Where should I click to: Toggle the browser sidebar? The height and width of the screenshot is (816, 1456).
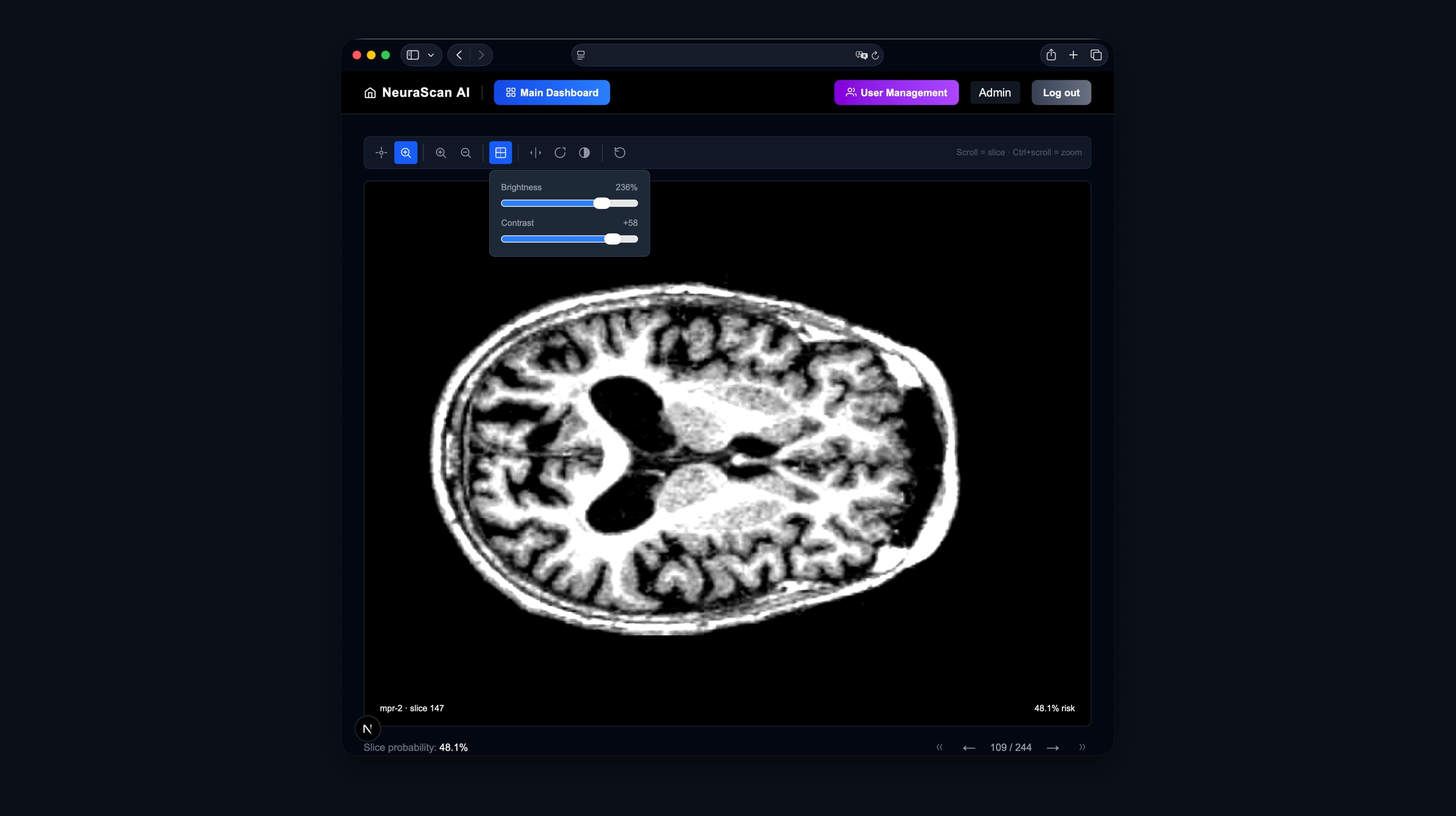point(413,55)
